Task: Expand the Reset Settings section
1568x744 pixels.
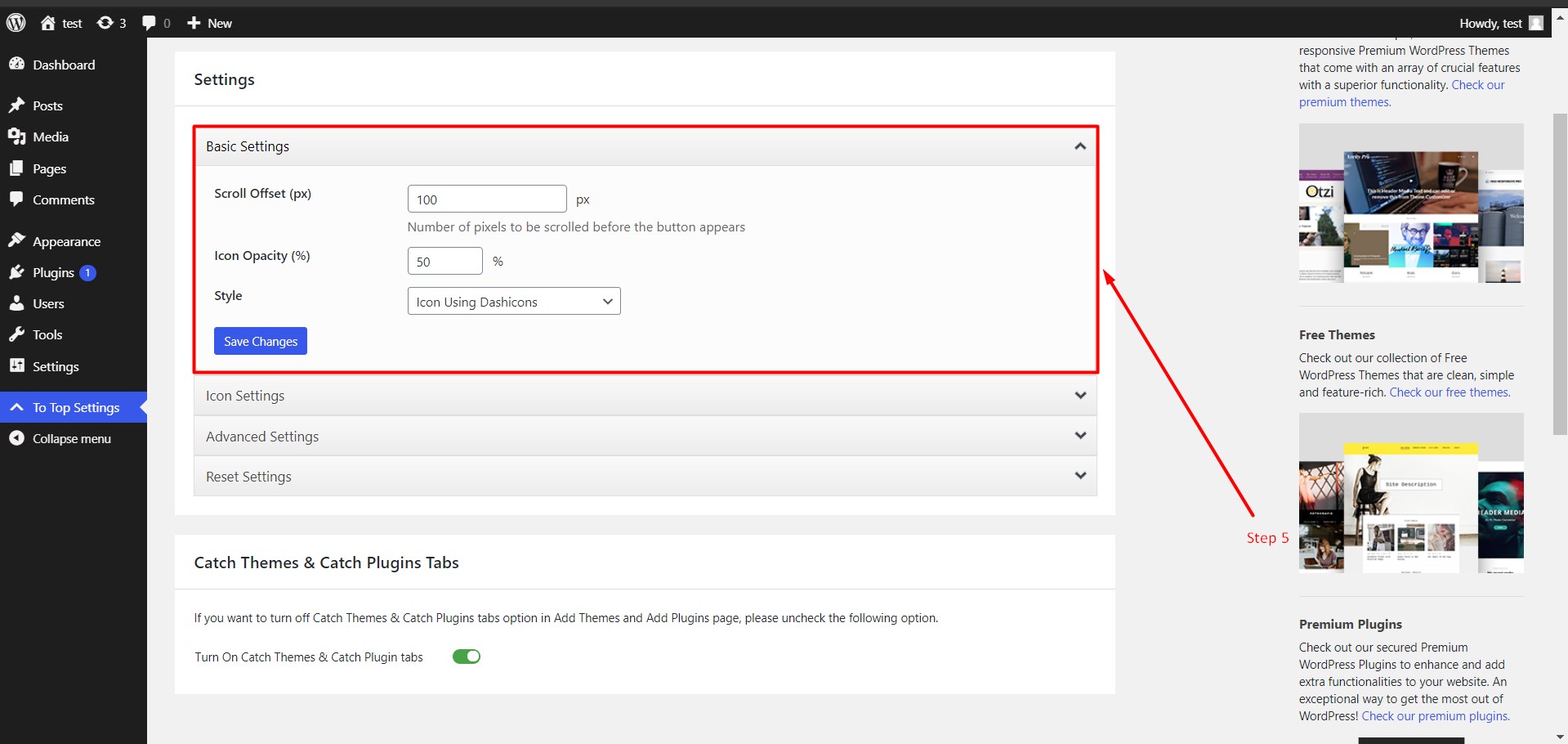Action: pyautogui.click(x=646, y=476)
